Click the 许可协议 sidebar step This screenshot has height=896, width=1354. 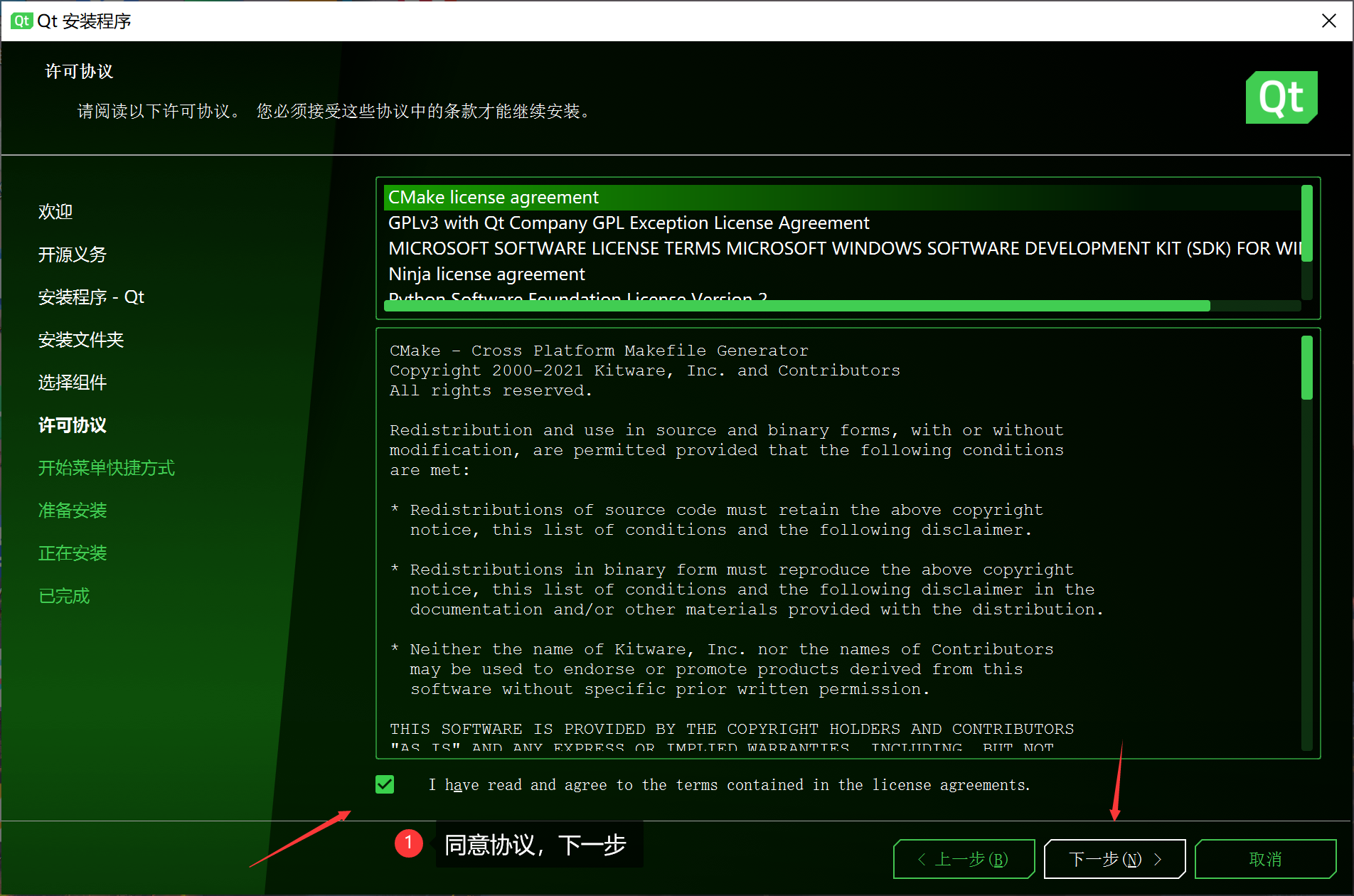73,425
